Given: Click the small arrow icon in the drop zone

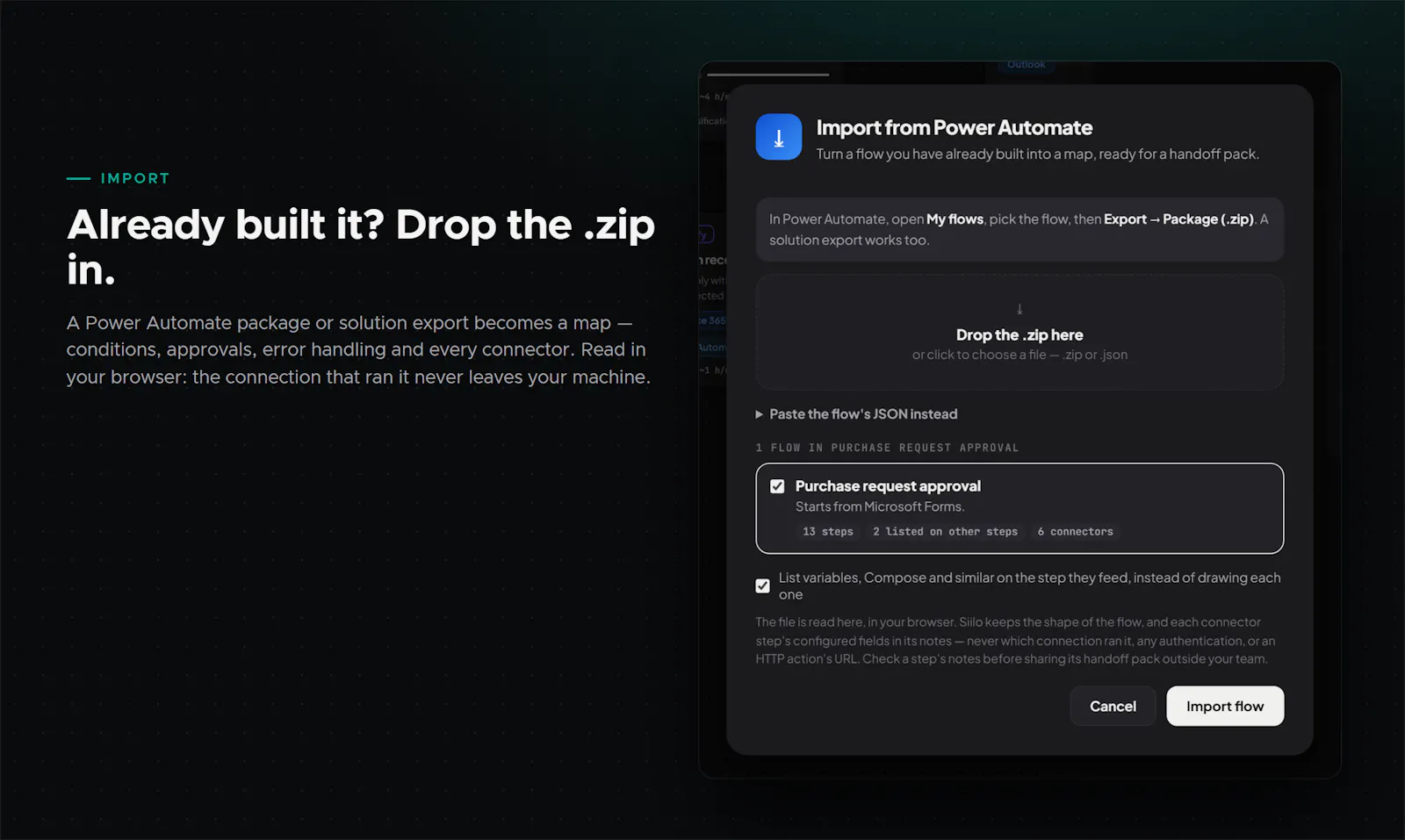Looking at the screenshot, I should tap(1020, 309).
